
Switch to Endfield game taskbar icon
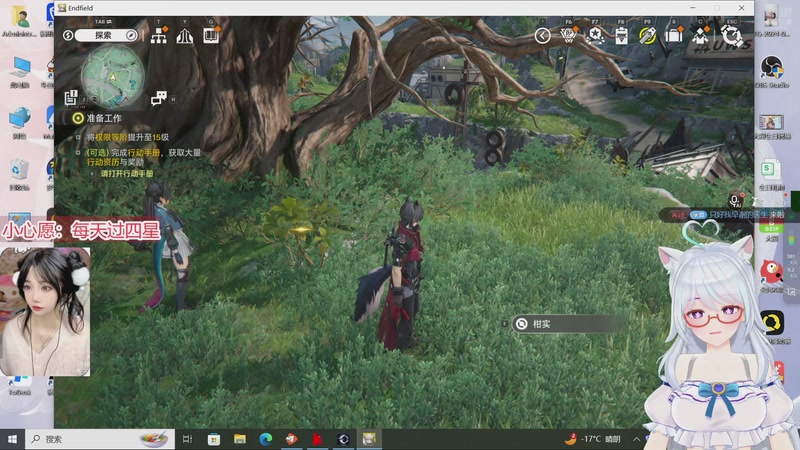coord(369,439)
